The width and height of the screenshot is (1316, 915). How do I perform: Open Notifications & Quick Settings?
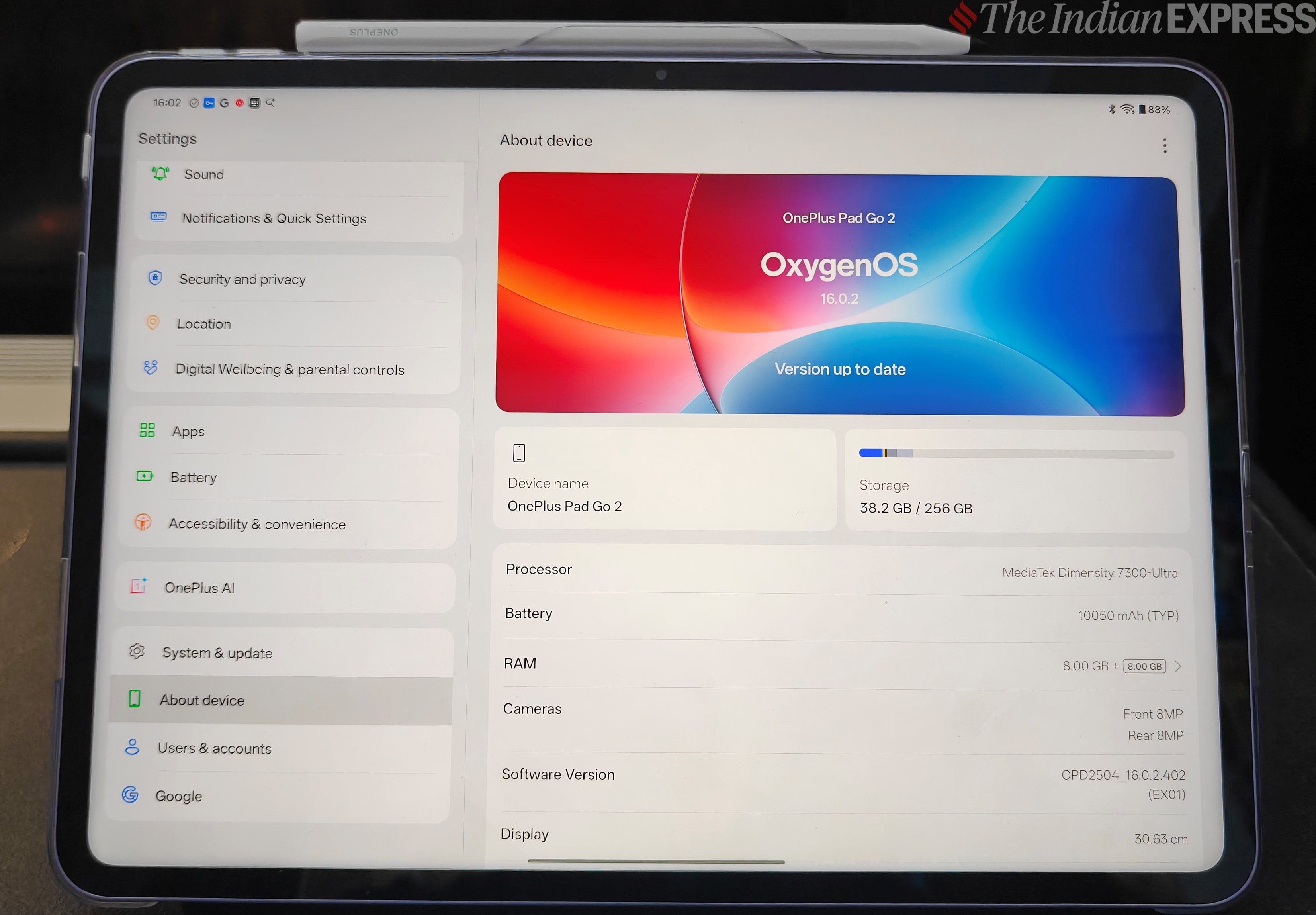[x=274, y=218]
